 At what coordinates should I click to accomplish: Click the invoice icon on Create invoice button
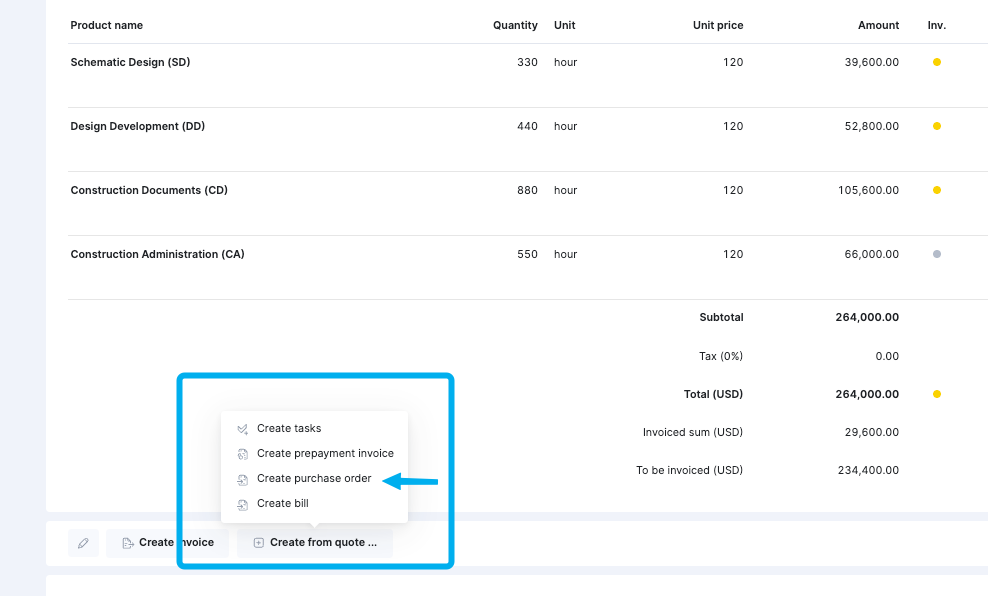coord(128,542)
